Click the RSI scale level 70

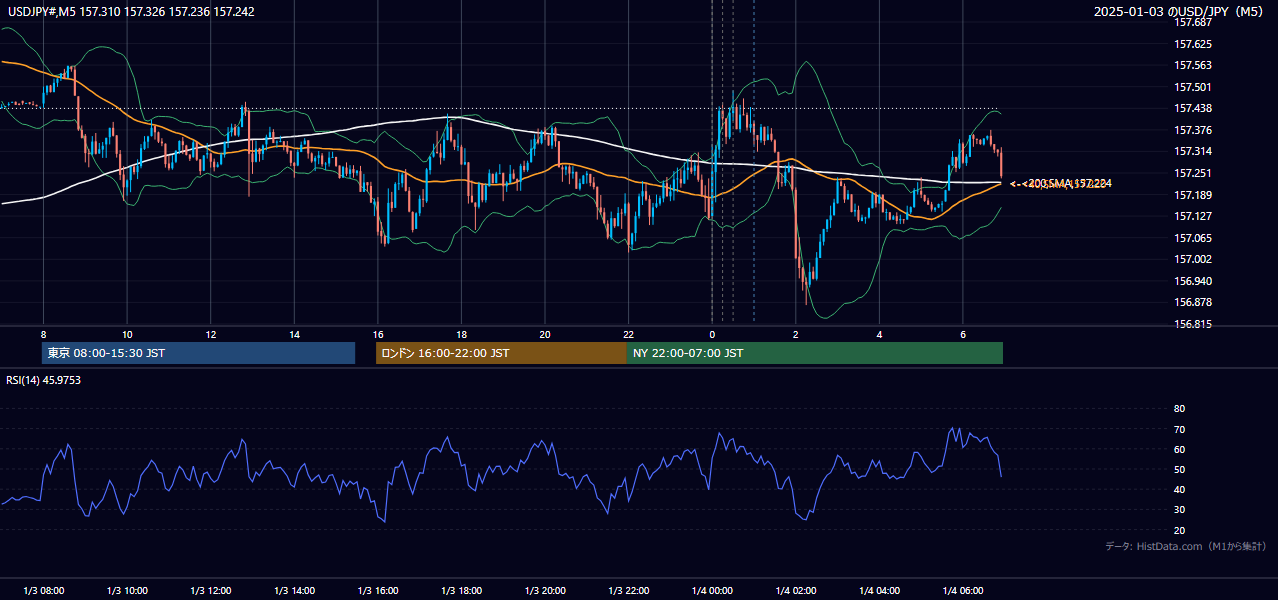point(1179,429)
